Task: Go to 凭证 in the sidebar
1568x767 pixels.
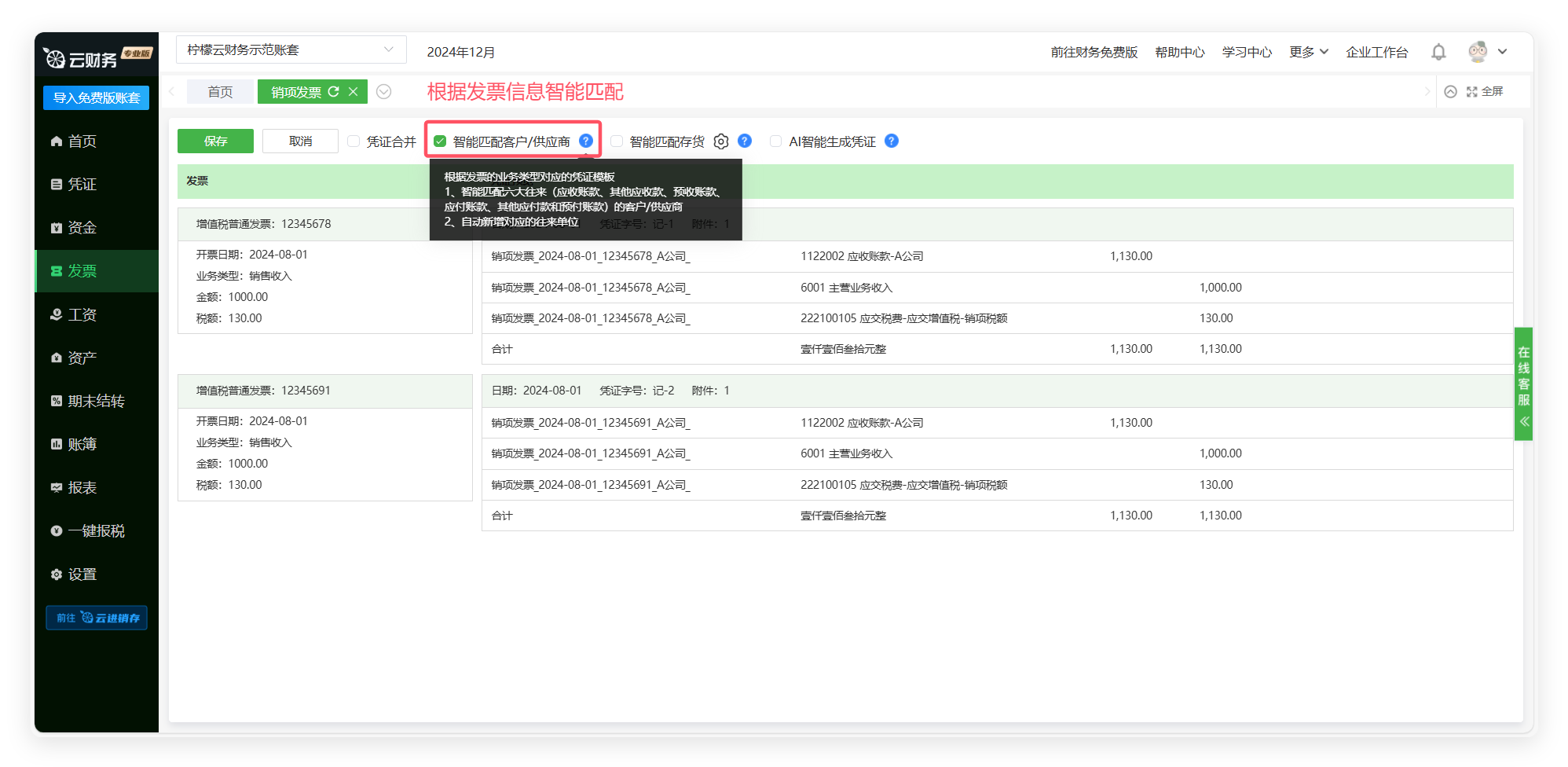Action: click(82, 184)
